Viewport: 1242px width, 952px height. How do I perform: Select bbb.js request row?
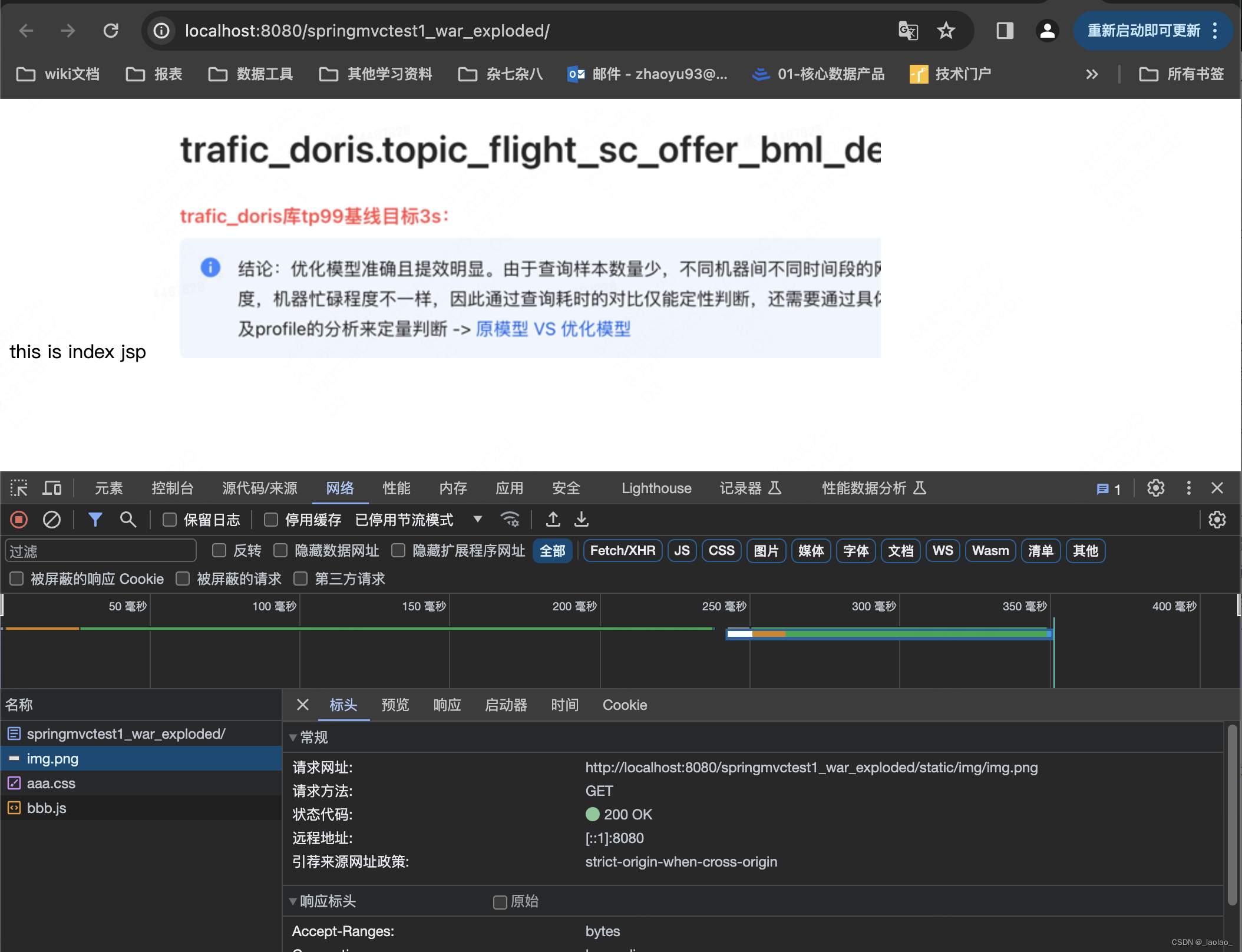pyautogui.click(x=141, y=808)
